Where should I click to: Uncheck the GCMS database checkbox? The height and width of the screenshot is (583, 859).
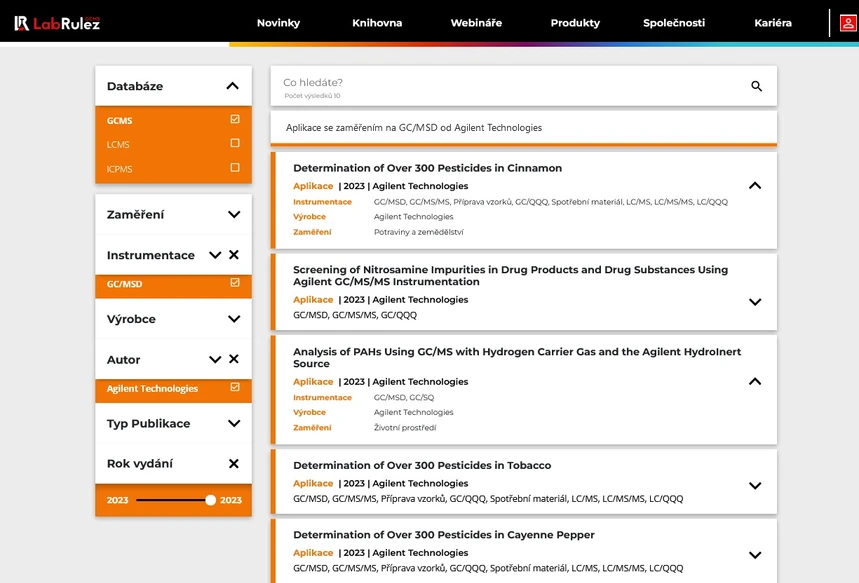pos(235,119)
